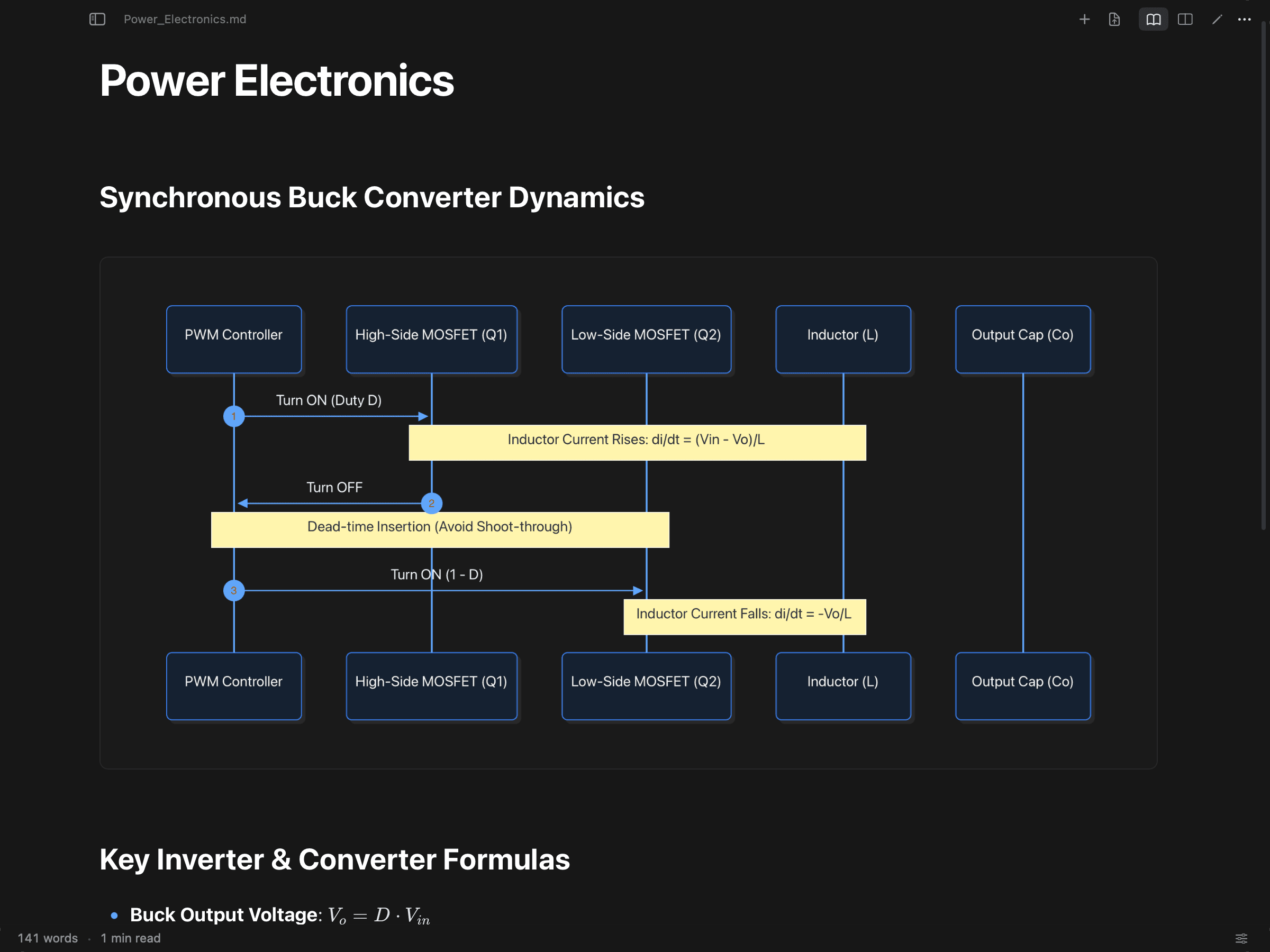Click bottom PWM Controller diagram box
The width and height of the screenshot is (1270, 952).
point(234,686)
